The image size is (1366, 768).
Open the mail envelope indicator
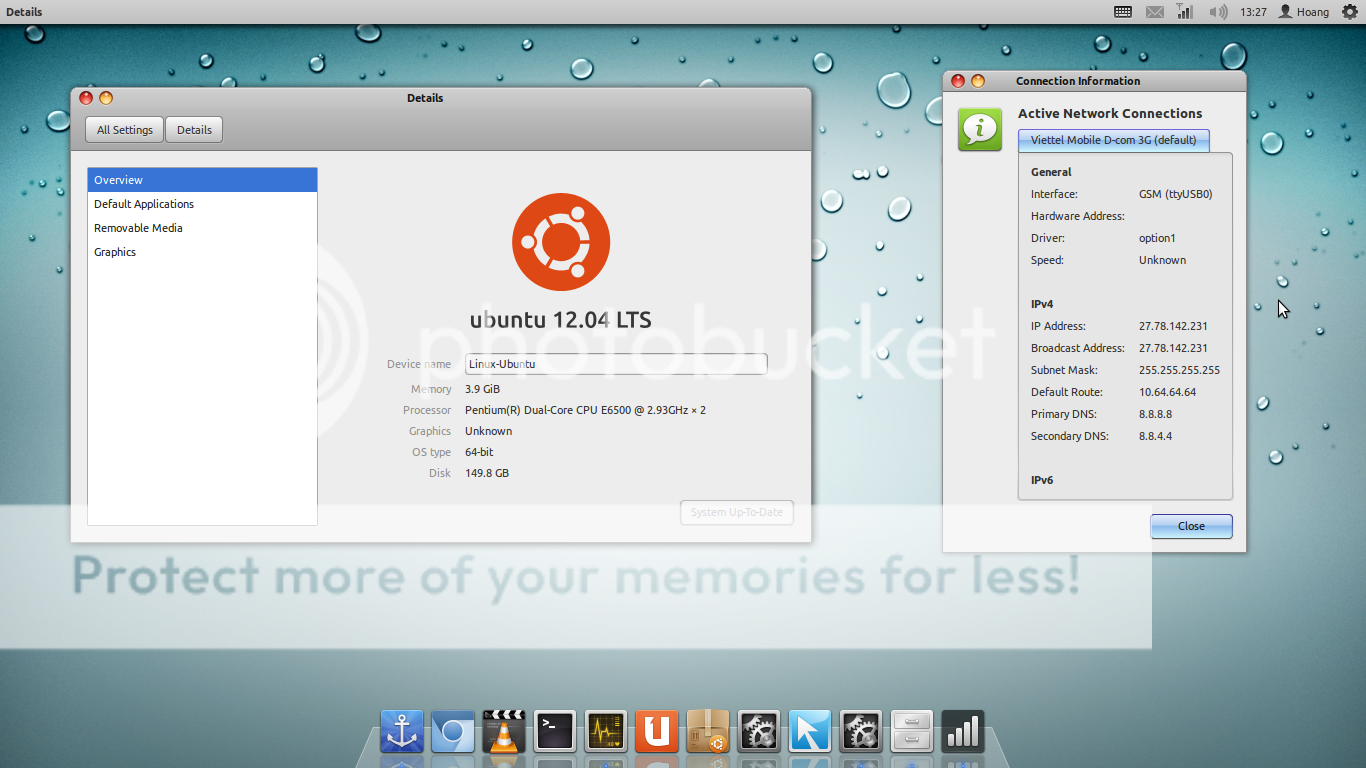click(x=1155, y=12)
